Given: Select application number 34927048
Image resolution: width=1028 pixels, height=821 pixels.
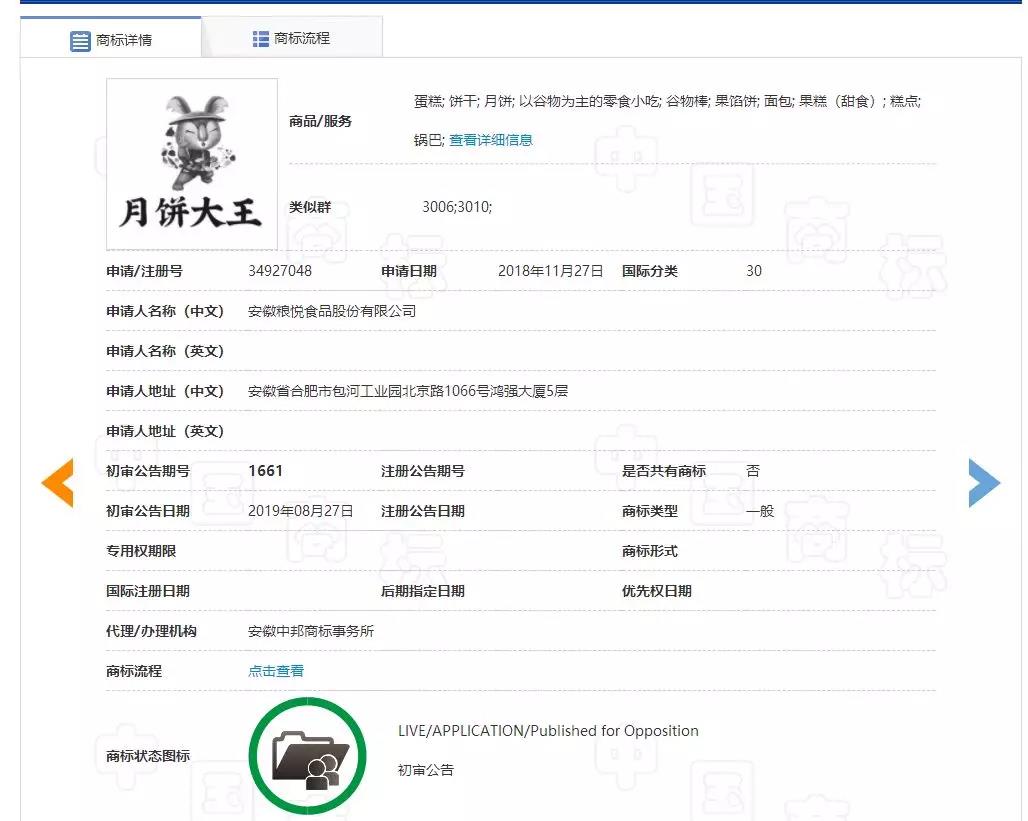Looking at the screenshot, I should click(280, 271).
